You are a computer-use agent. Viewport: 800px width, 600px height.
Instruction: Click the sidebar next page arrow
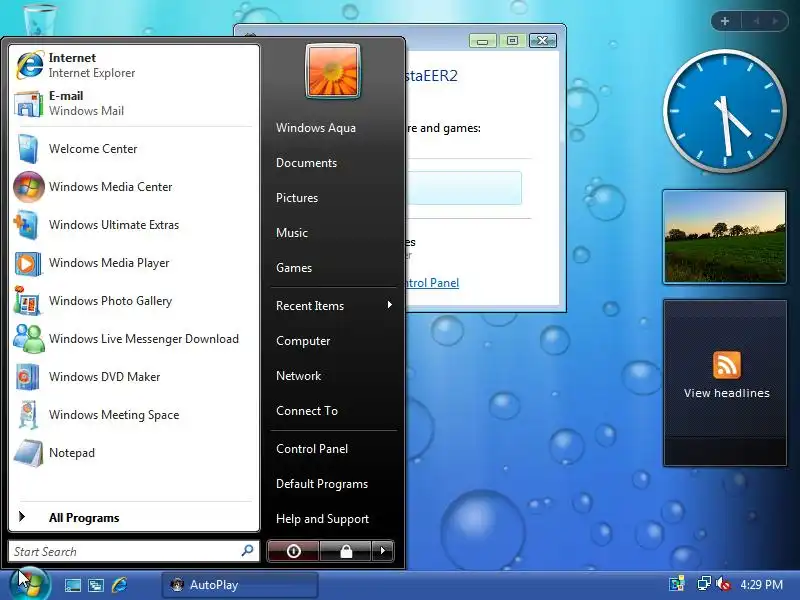(x=776, y=21)
